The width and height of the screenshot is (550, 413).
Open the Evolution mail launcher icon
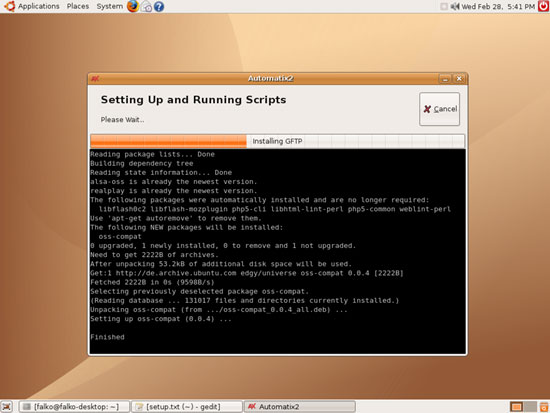pos(146,7)
